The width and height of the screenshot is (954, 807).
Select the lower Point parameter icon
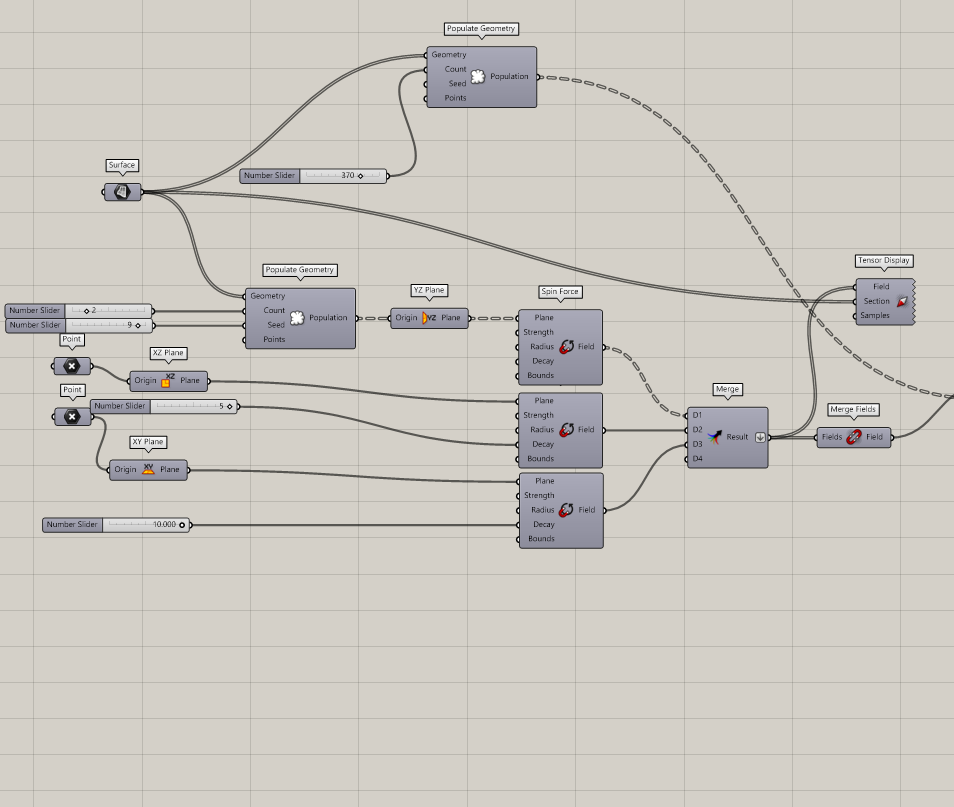(70, 416)
